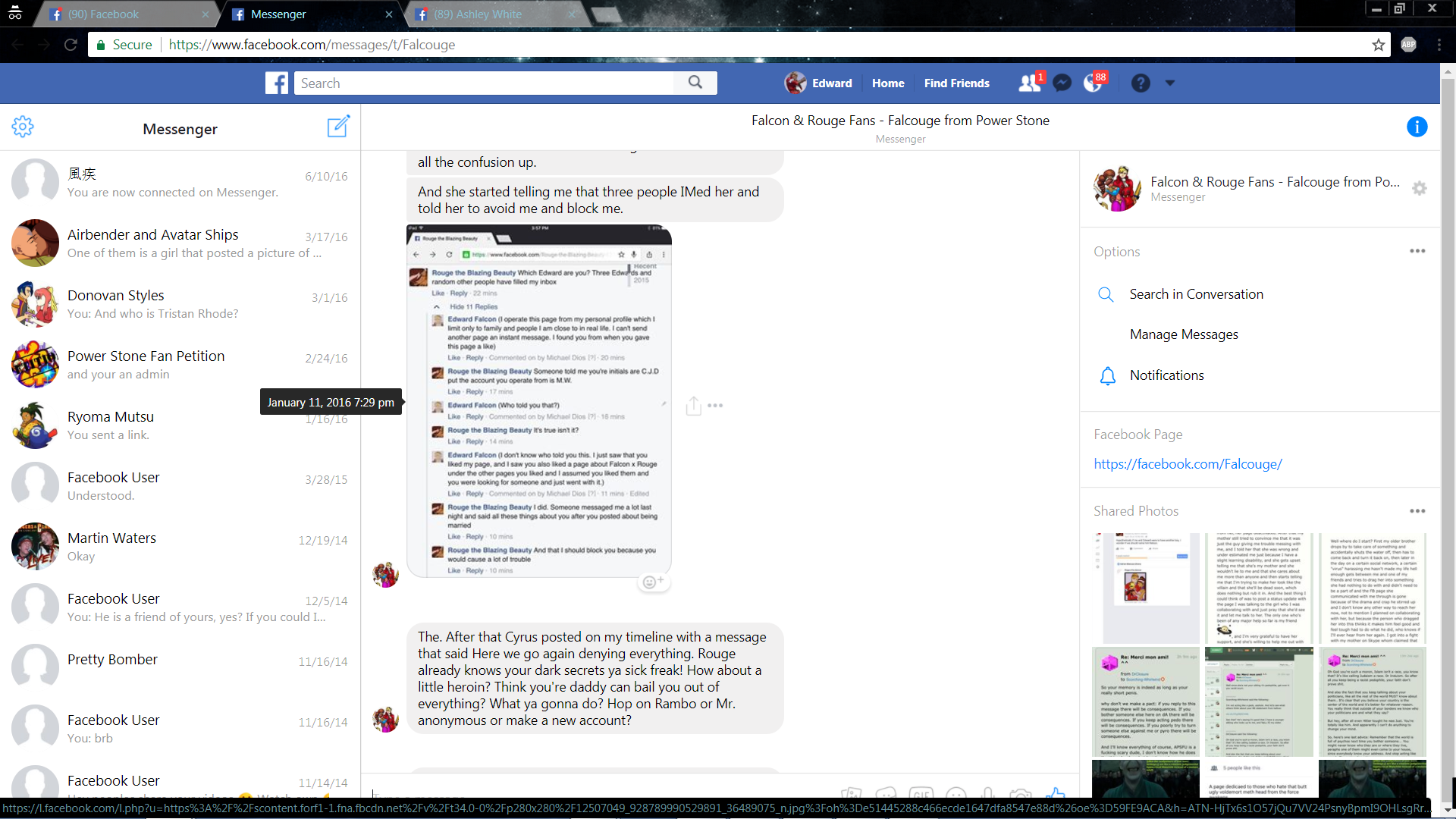
Task: Open Find Friends page
Action: click(956, 83)
